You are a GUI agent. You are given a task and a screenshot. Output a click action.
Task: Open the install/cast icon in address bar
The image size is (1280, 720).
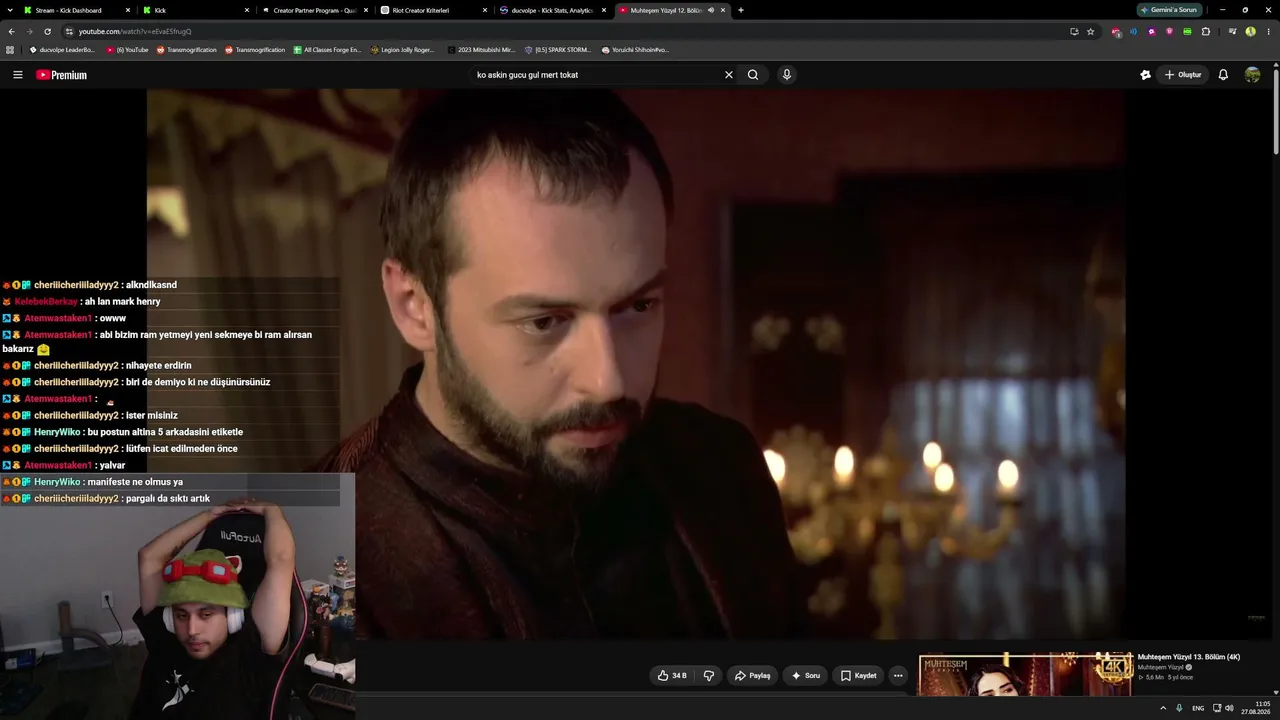1074,31
